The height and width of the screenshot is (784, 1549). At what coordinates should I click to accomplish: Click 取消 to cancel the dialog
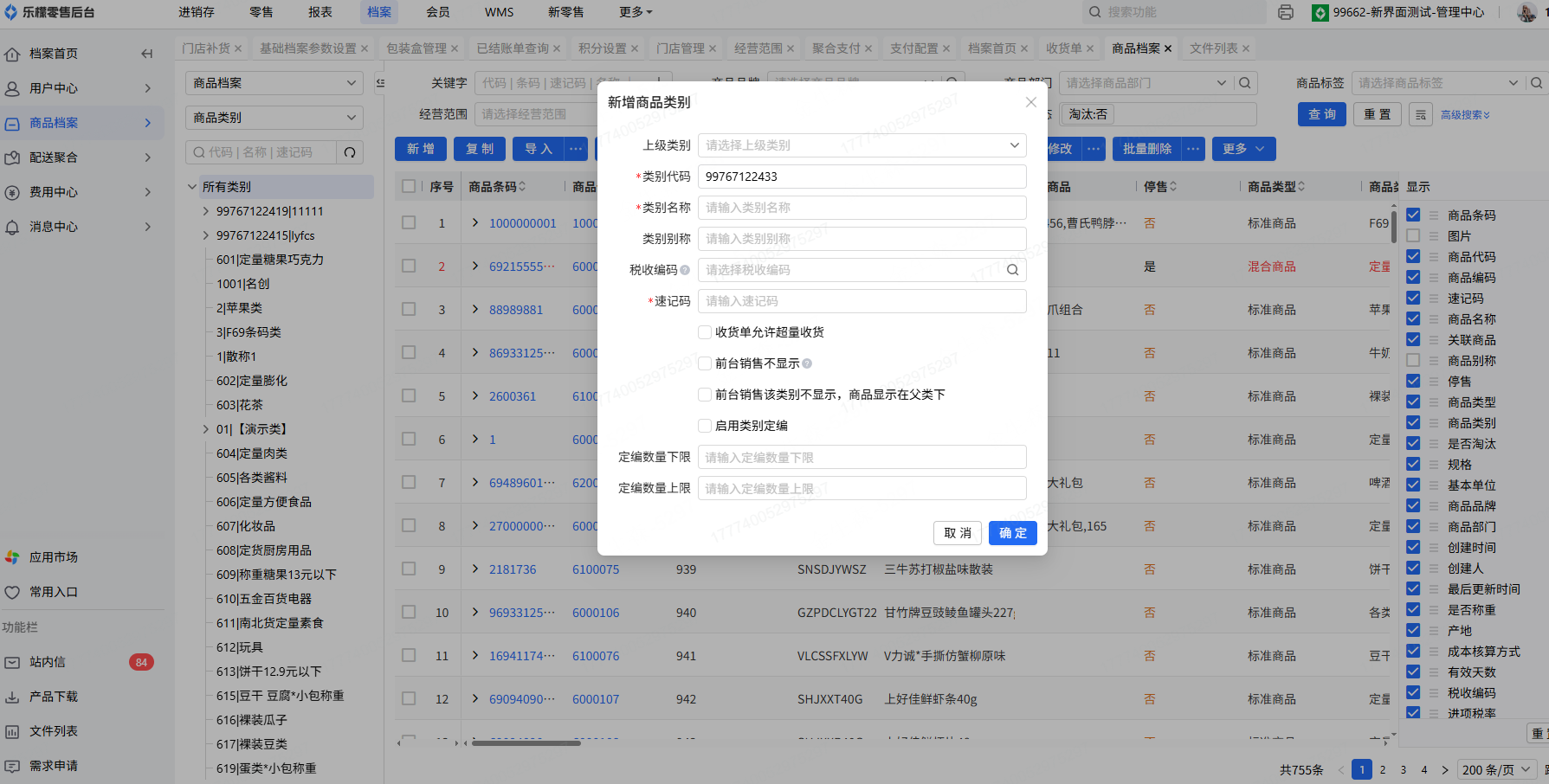[957, 533]
